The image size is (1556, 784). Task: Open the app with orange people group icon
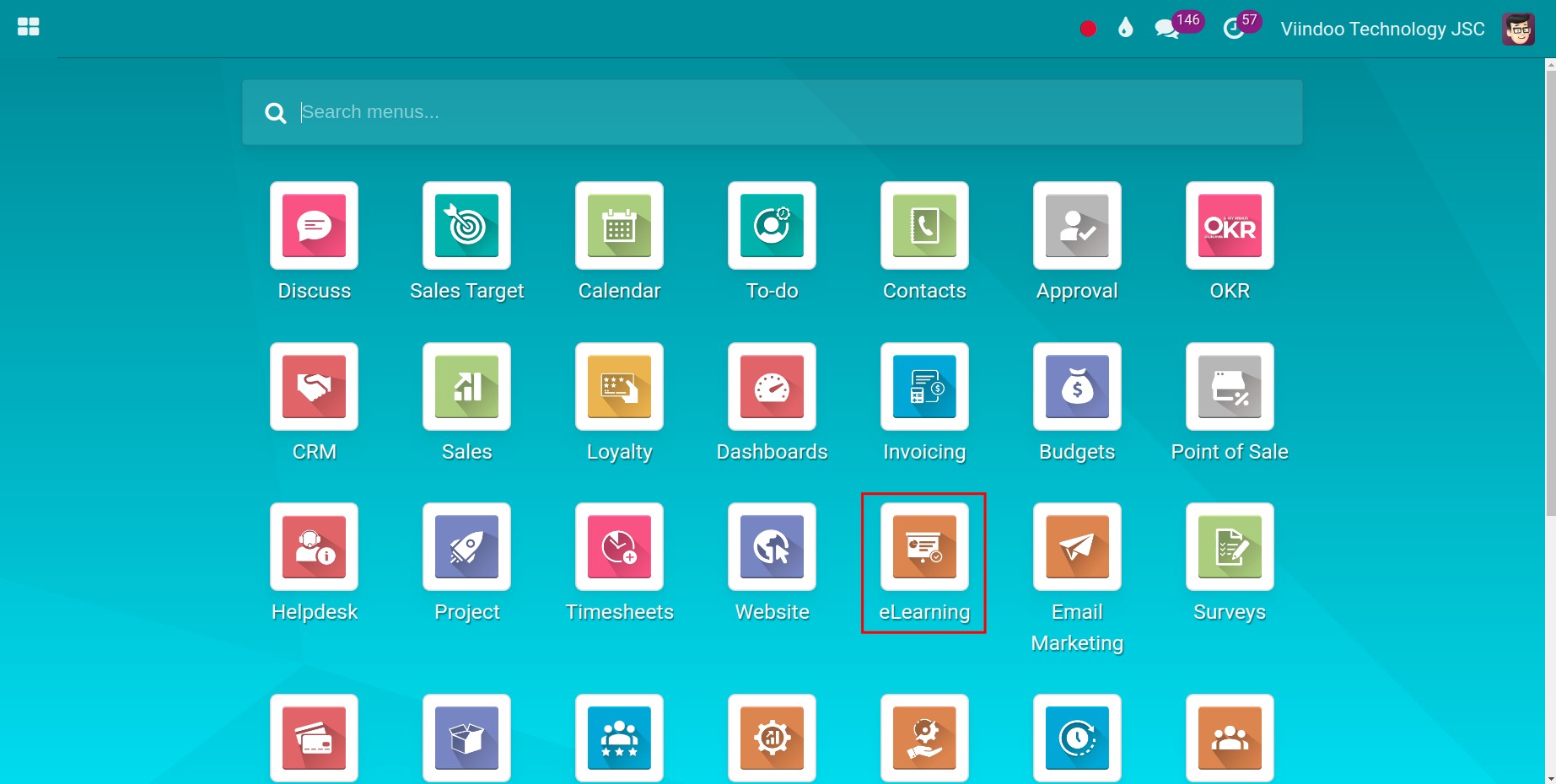pyautogui.click(x=1230, y=738)
